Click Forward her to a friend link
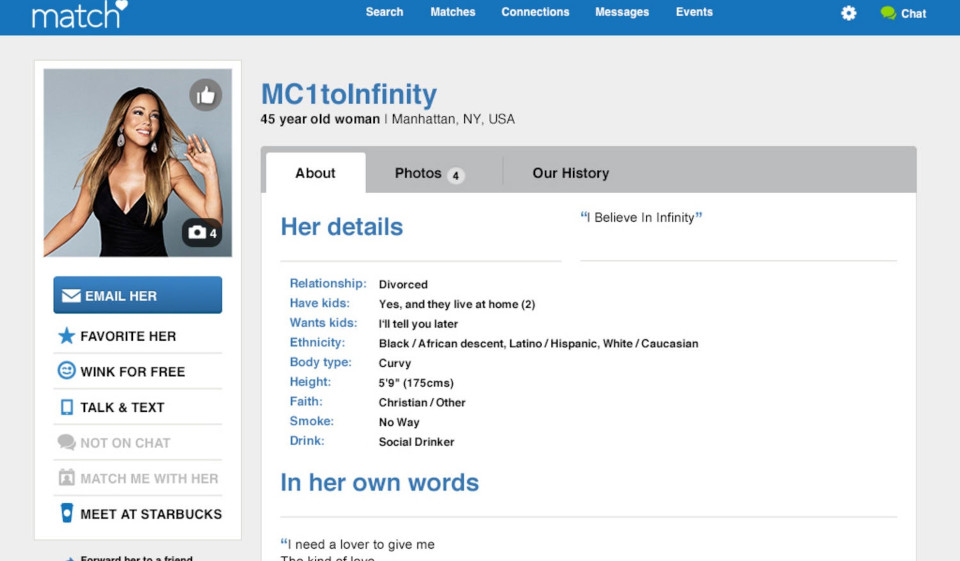 (x=137, y=558)
